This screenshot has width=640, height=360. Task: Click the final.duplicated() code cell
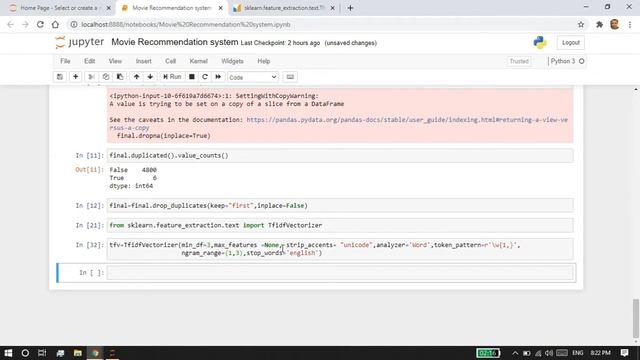coord(340,156)
